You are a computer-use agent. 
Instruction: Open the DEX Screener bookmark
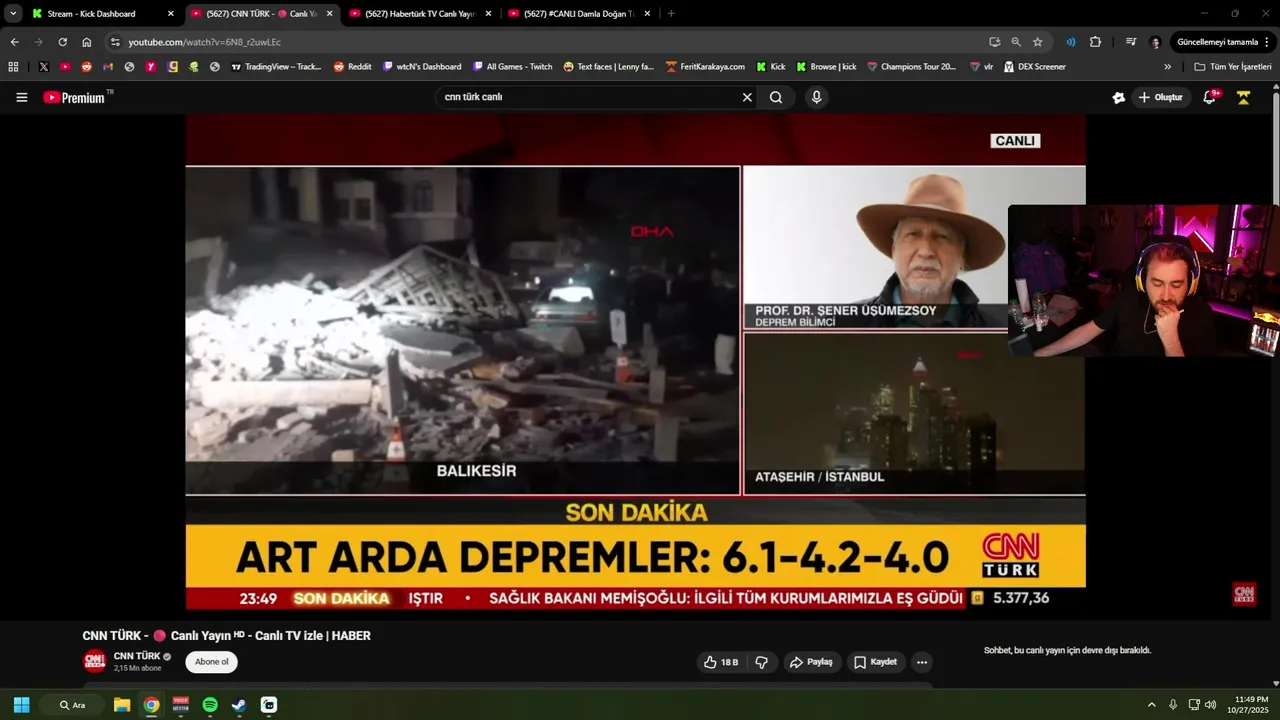(x=1034, y=67)
